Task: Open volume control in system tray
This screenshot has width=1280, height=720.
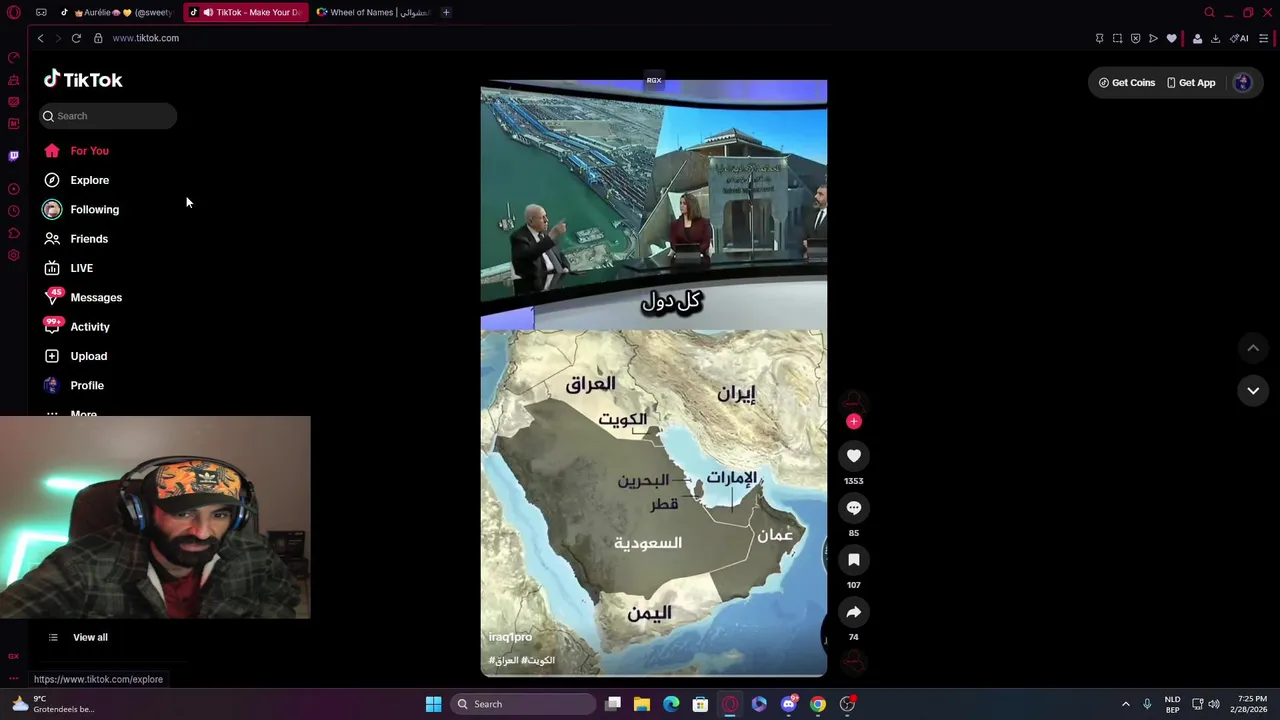Action: pos(1214,704)
